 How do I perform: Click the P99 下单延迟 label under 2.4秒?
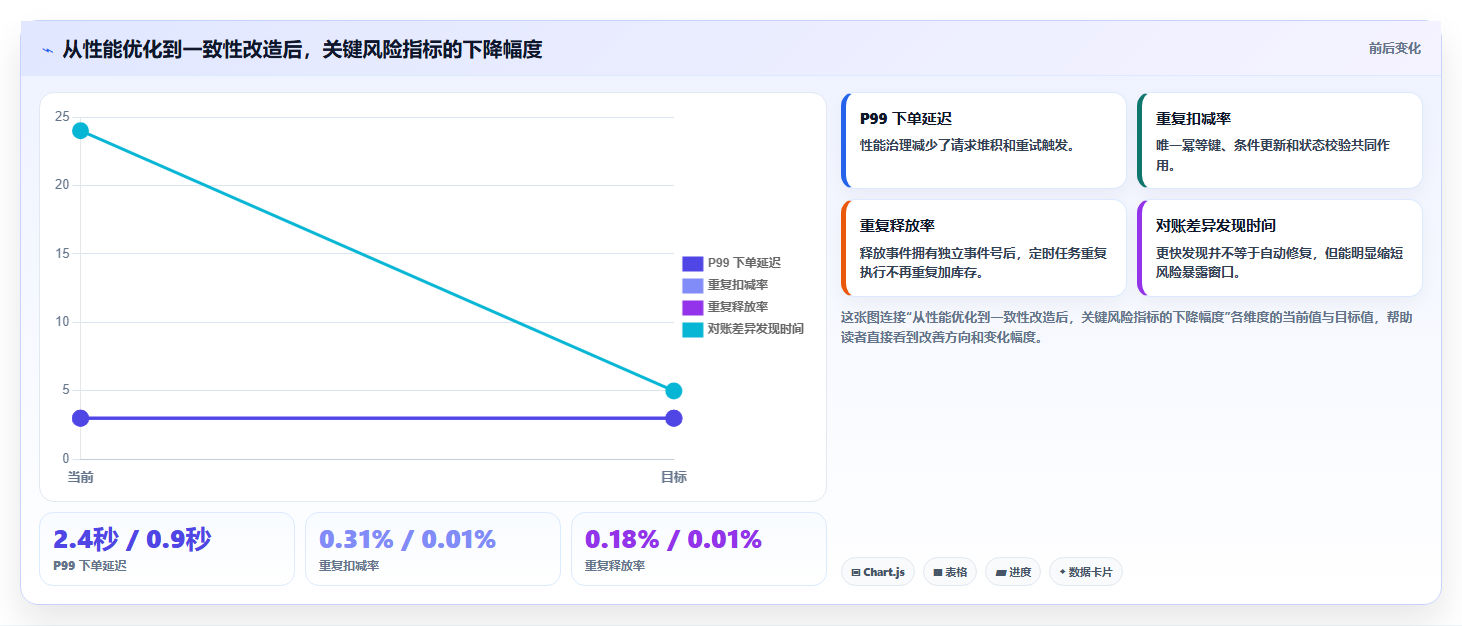point(90,566)
